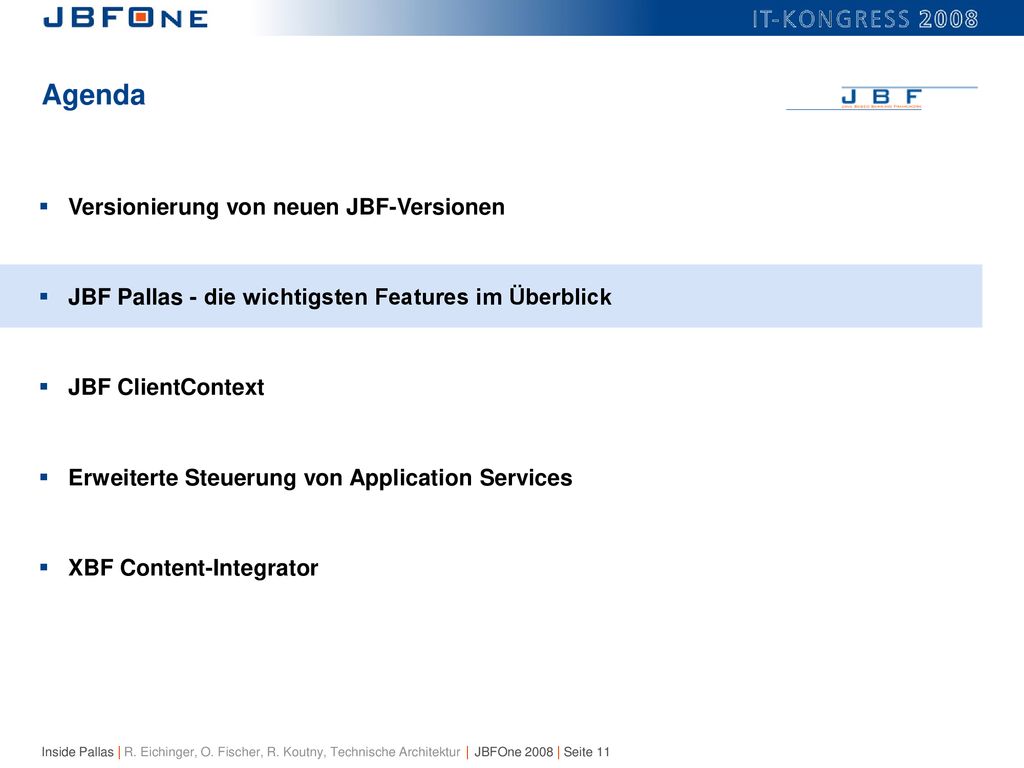Click the small JBF logo beside Agenda
The width and height of the screenshot is (1024, 768).
[882, 98]
